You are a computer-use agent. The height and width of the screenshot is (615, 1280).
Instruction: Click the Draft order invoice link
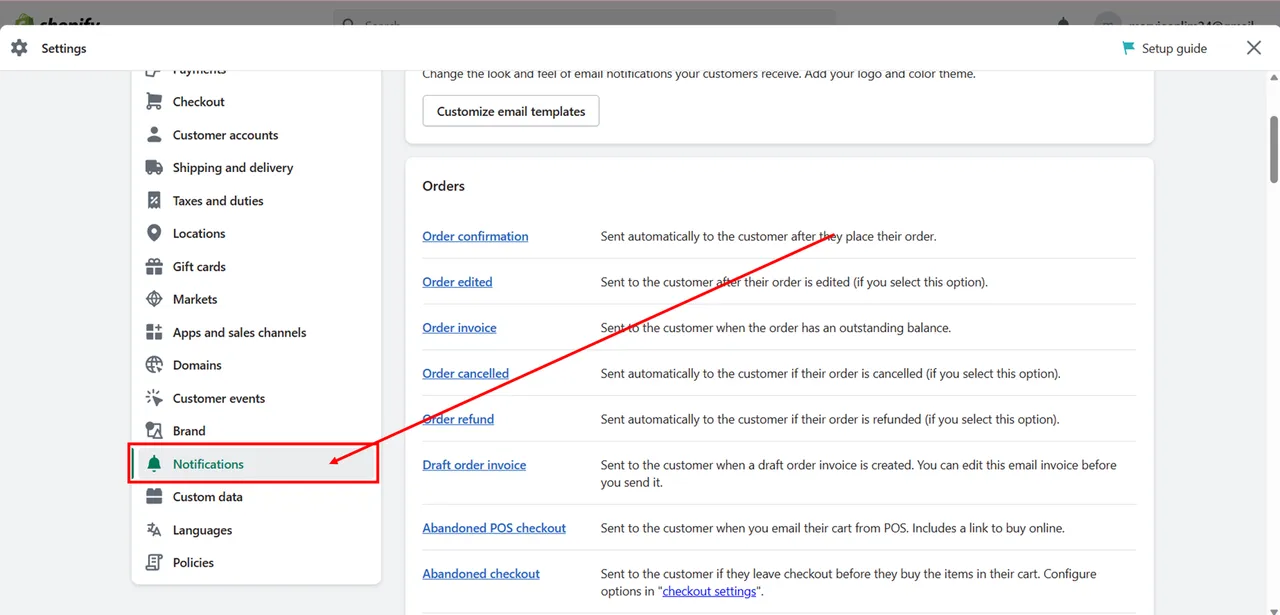(474, 465)
